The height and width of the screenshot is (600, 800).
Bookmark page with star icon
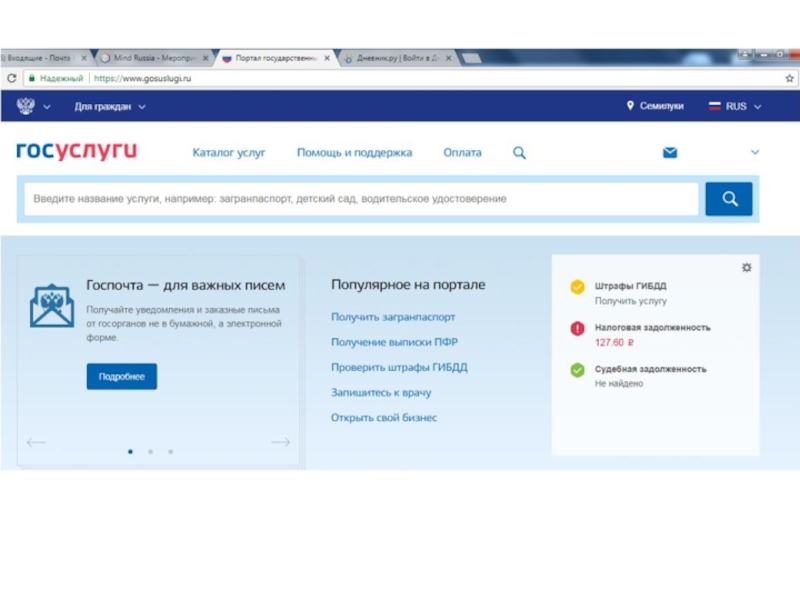pyautogui.click(x=789, y=78)
